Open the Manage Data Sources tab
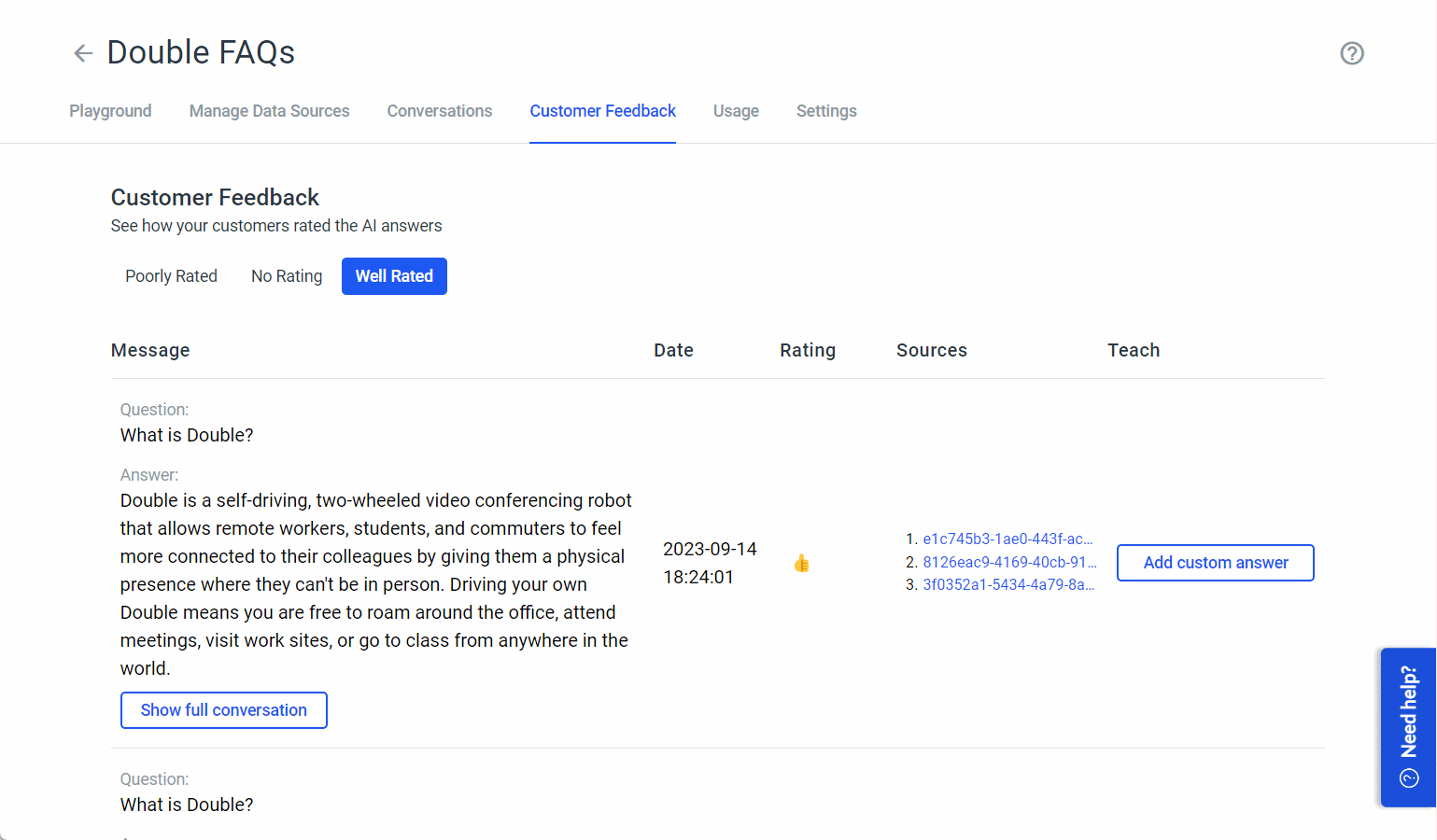 tap(269, 111)
